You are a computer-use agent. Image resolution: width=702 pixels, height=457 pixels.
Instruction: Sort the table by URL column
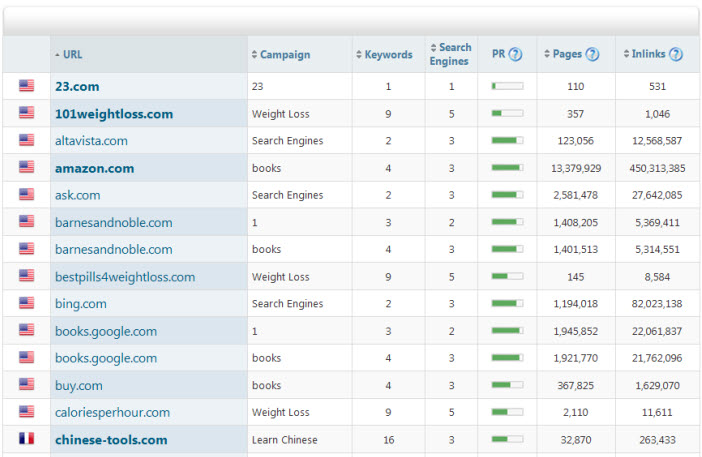(x=72, y=55)
